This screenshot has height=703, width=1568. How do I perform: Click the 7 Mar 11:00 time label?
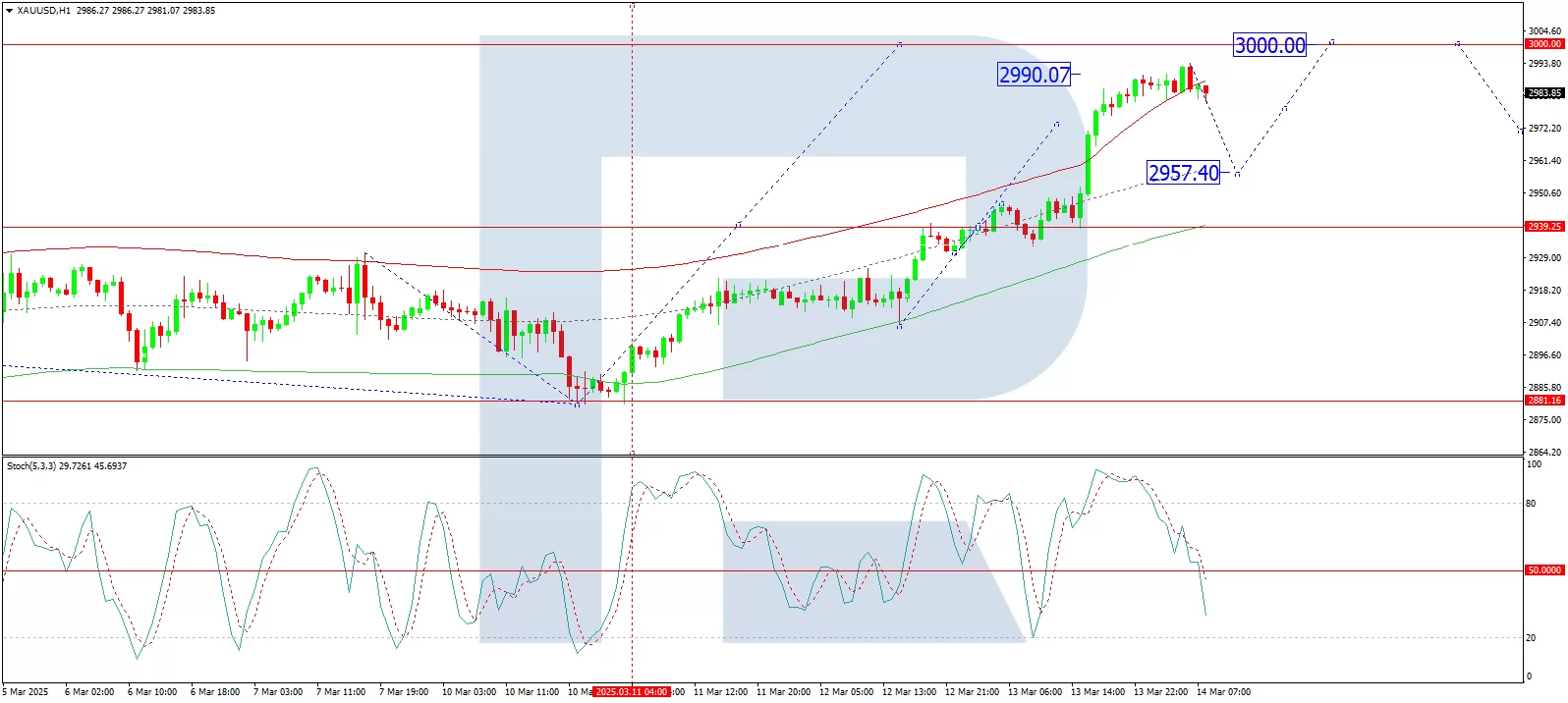pyautogui.click(x=341, y=692)
